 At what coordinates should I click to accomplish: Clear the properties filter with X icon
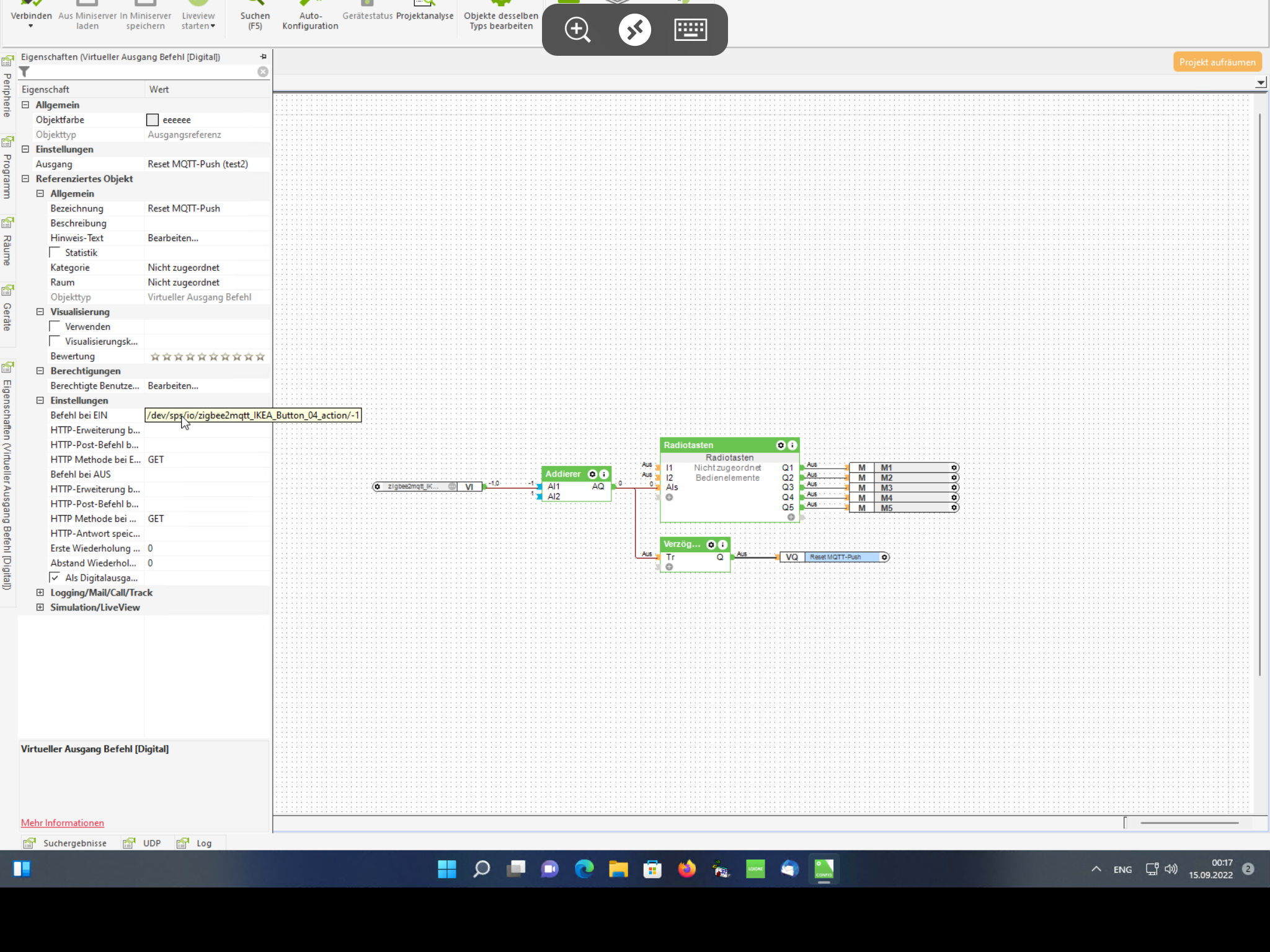click(x=263, y=72)
